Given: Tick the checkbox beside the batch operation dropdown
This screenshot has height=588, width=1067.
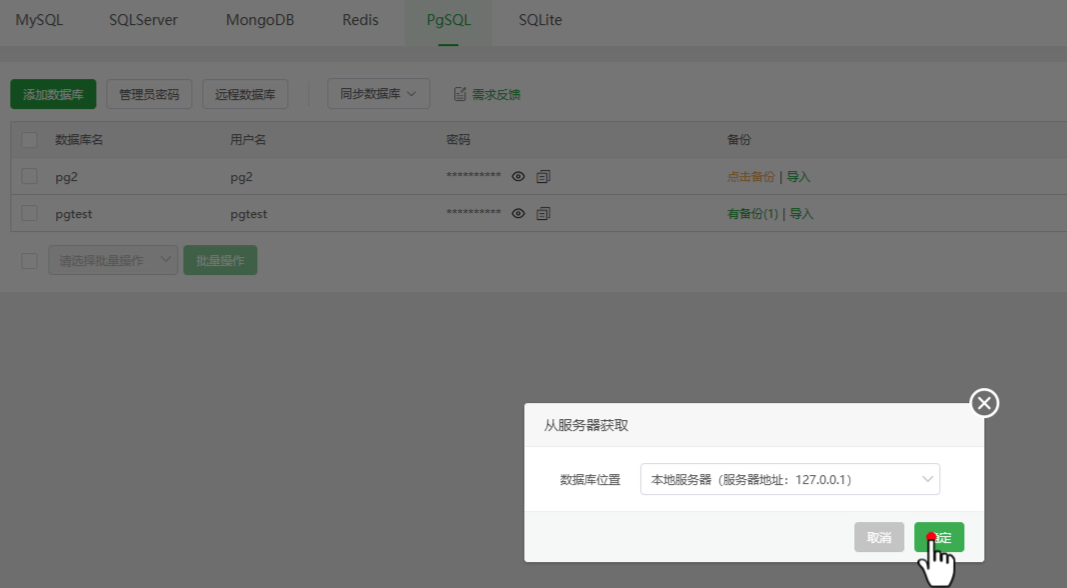Looking at the screenshot, I should point(29,261).
